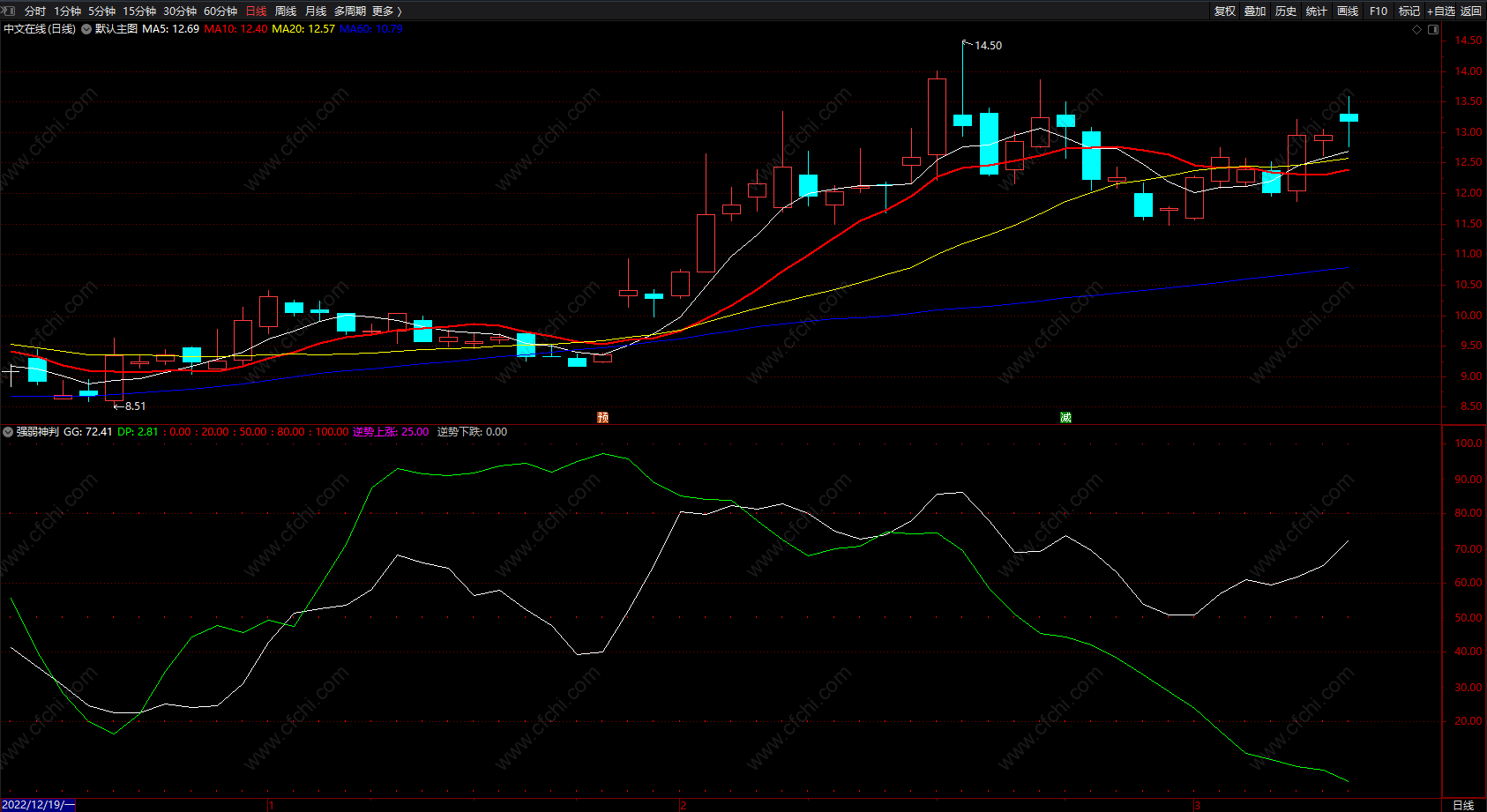Expand main chart indicator dropdown arrow
1487x812 pixels.
click(86, 29)
